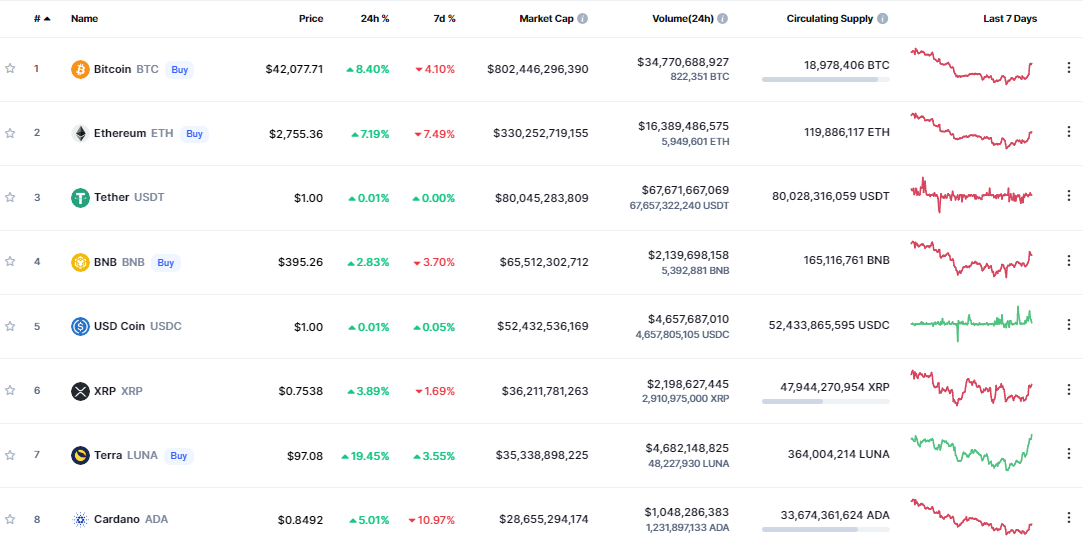Click the Tether logo icon
Image resolution: width=1083 pixels, height=541 pixels.
click(x=80, y=198)
